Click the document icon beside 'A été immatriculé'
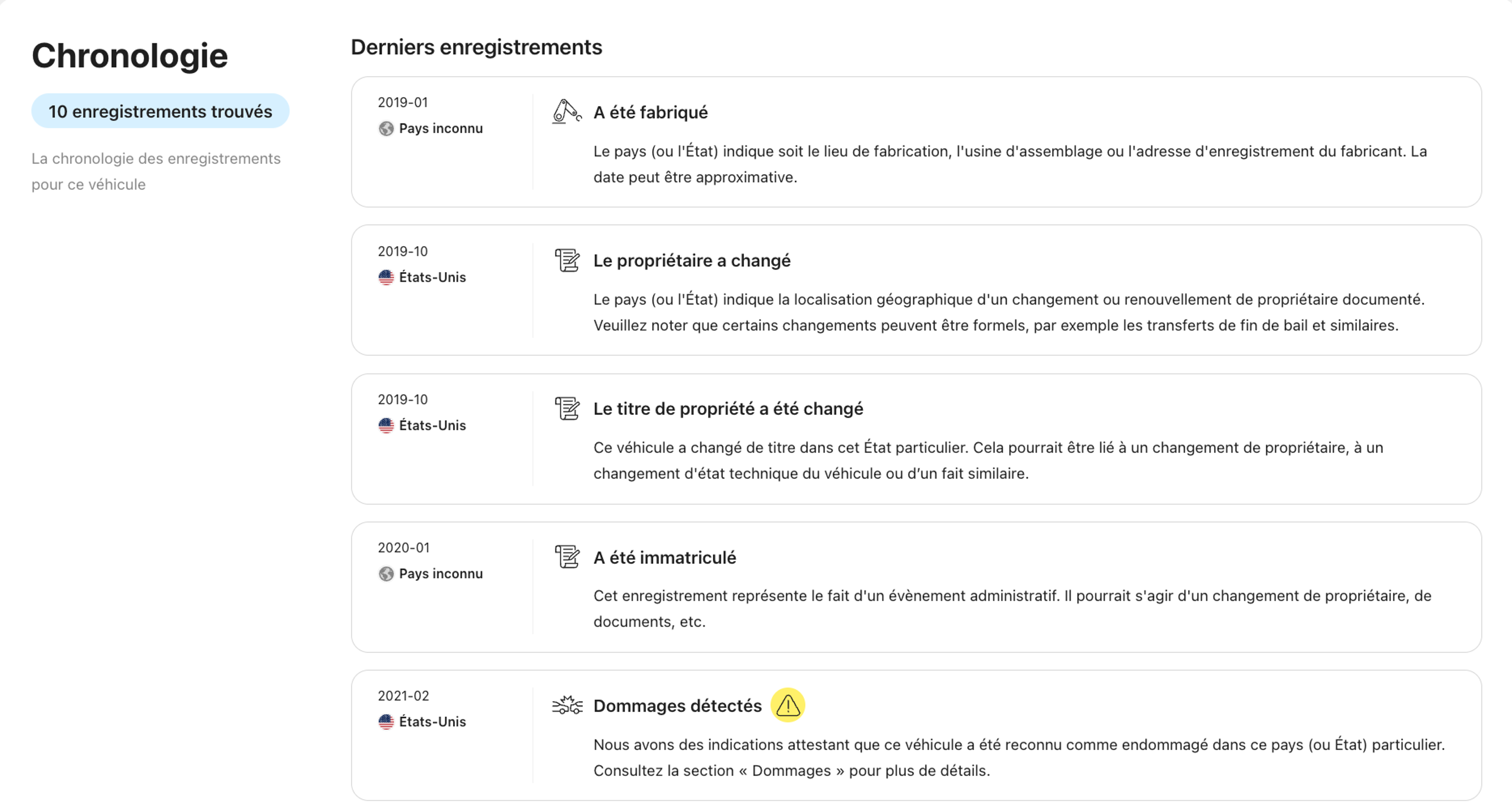 coord(567,557)
